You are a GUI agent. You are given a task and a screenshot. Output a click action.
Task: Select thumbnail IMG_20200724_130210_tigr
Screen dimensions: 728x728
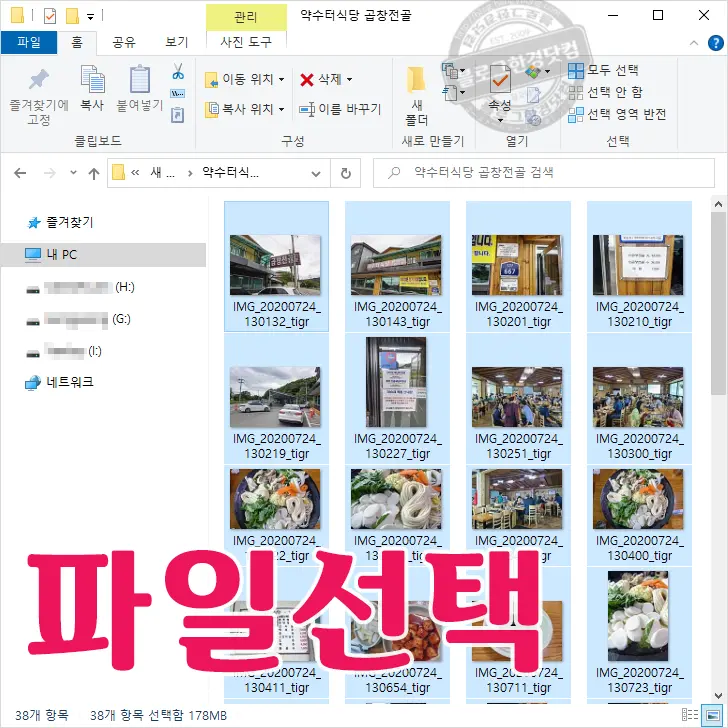pyautogui.click(x=639, y=266)
